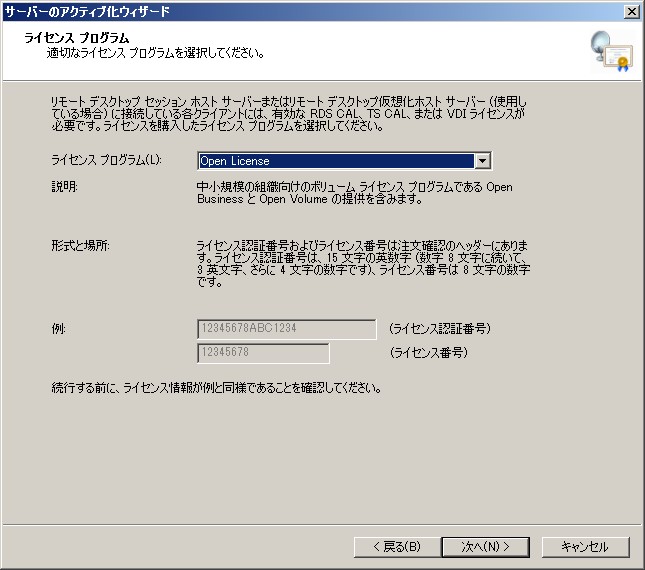Click the 続行する前に confirmation text
This screenshot has height=570, width=645.
pos(215,387)
